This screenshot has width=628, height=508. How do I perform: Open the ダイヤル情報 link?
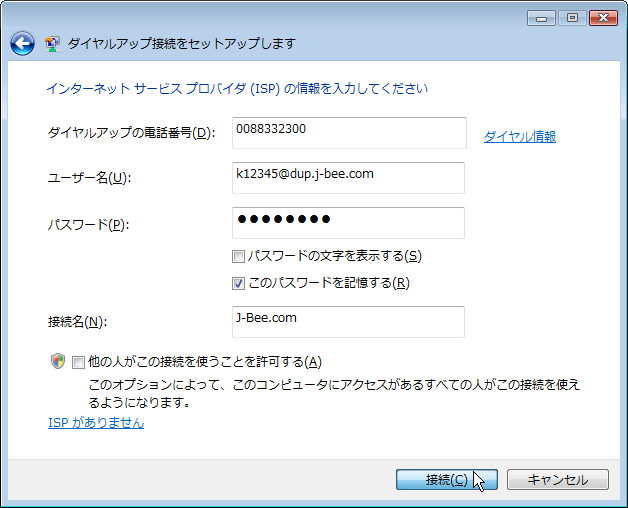coord(520,137)
